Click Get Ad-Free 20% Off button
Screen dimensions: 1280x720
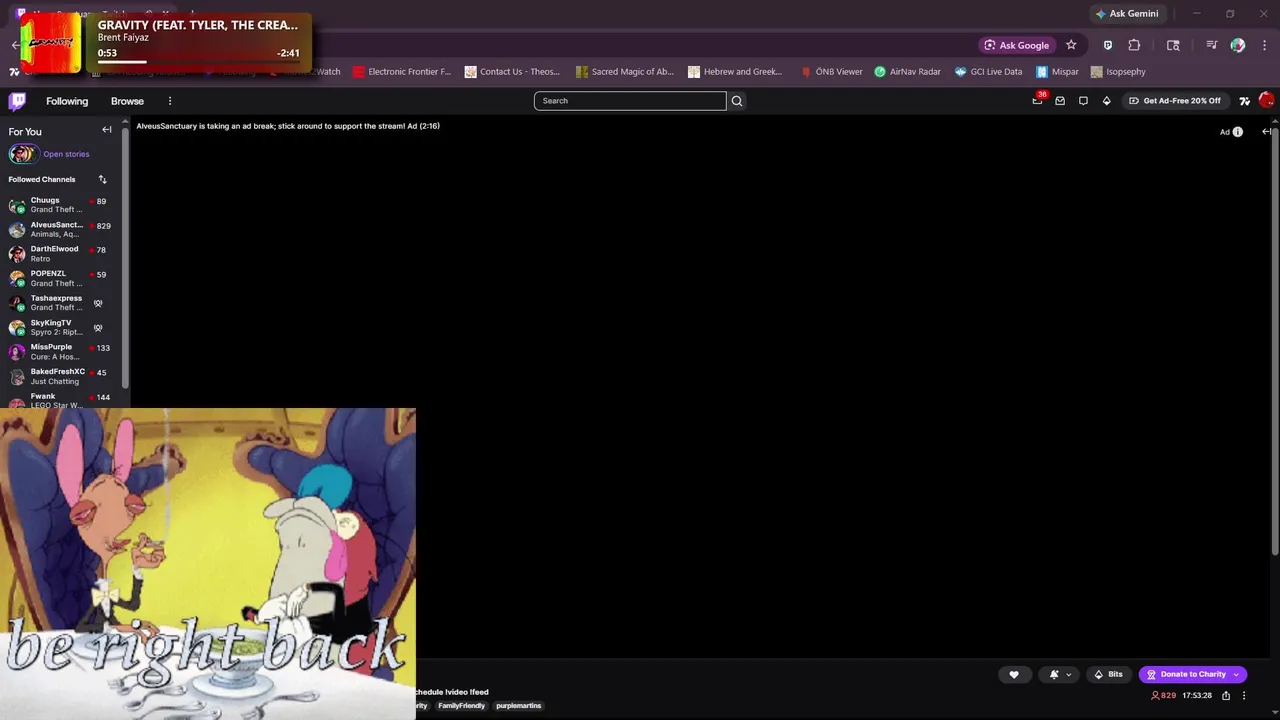click(1175, 101)
